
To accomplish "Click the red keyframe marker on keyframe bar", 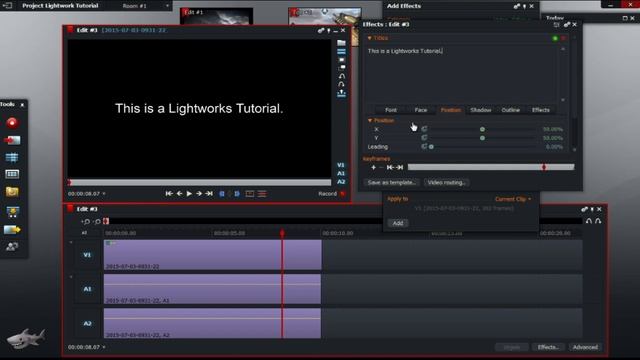I will pyautogui.click(x=544, y=167).
